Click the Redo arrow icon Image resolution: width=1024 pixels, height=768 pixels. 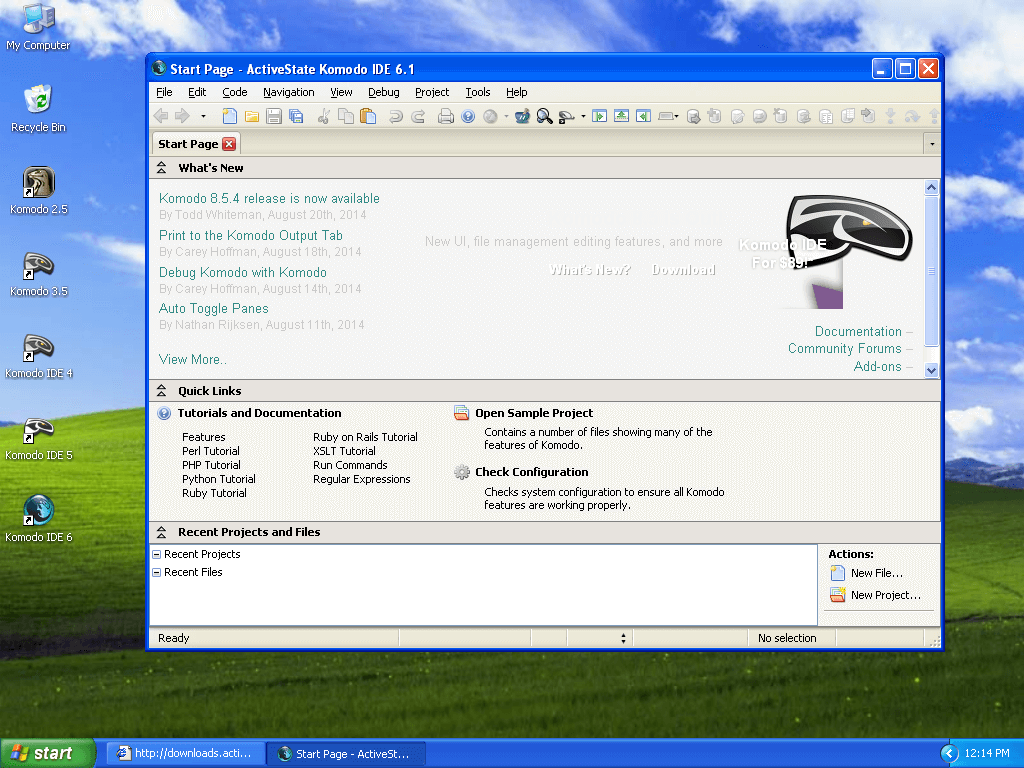point(418,116)
